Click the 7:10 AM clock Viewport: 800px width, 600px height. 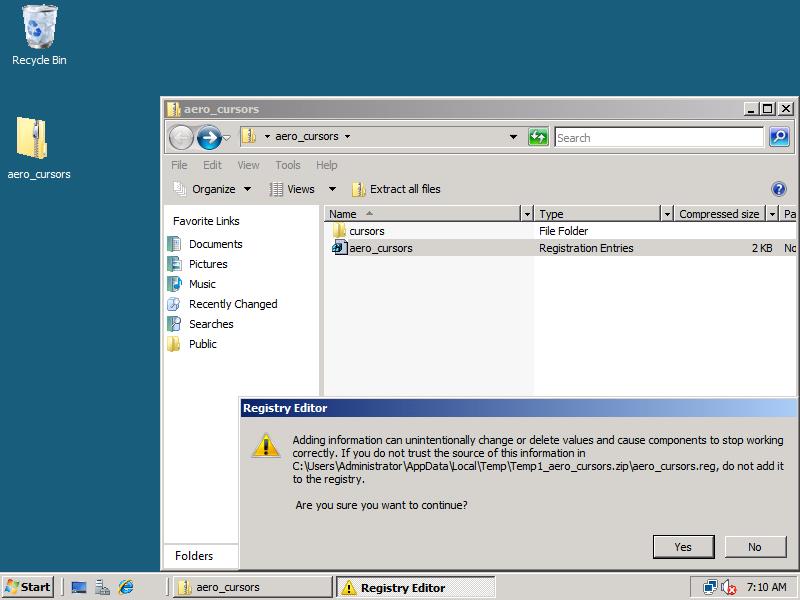coord(766,587)
